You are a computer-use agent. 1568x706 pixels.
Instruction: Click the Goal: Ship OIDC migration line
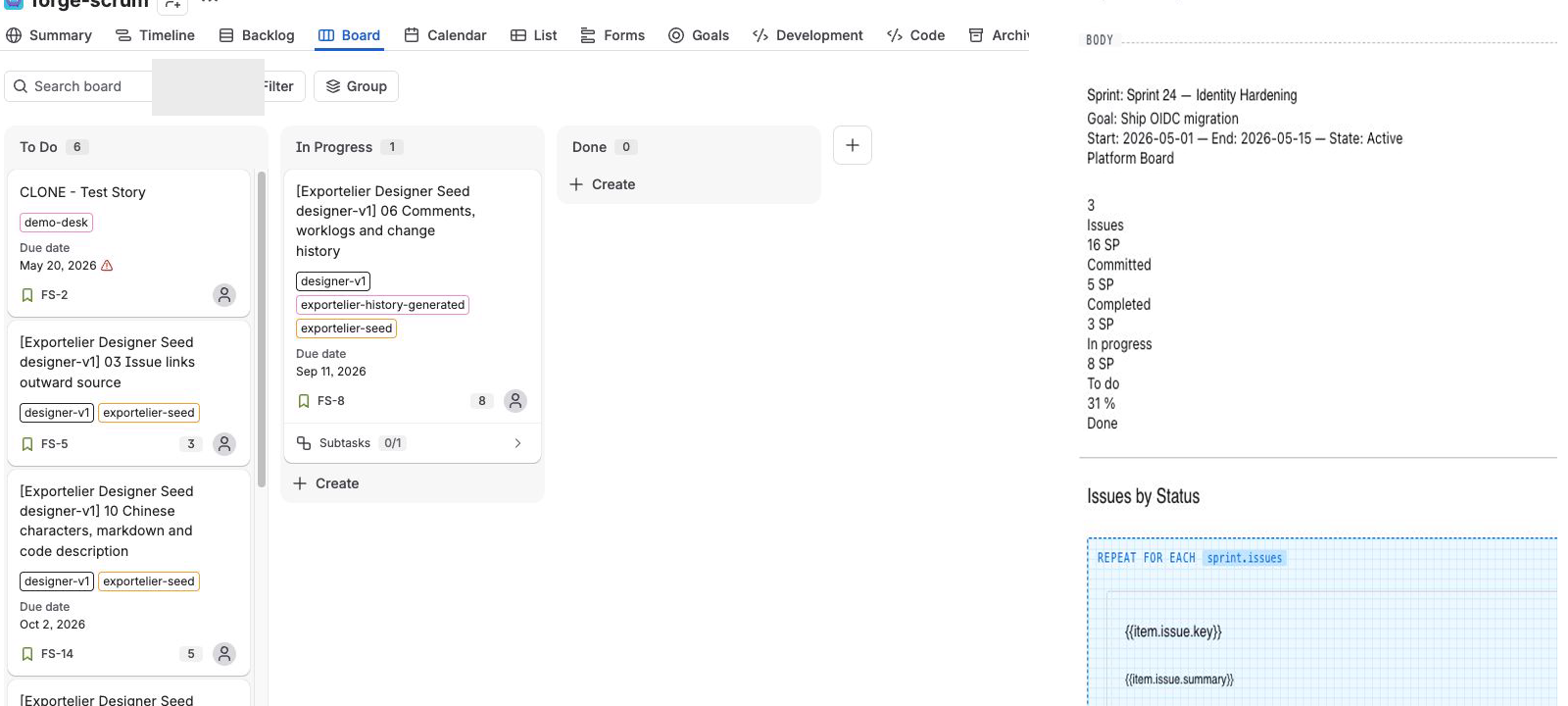pyautogui.click(x=1162, y=119)
